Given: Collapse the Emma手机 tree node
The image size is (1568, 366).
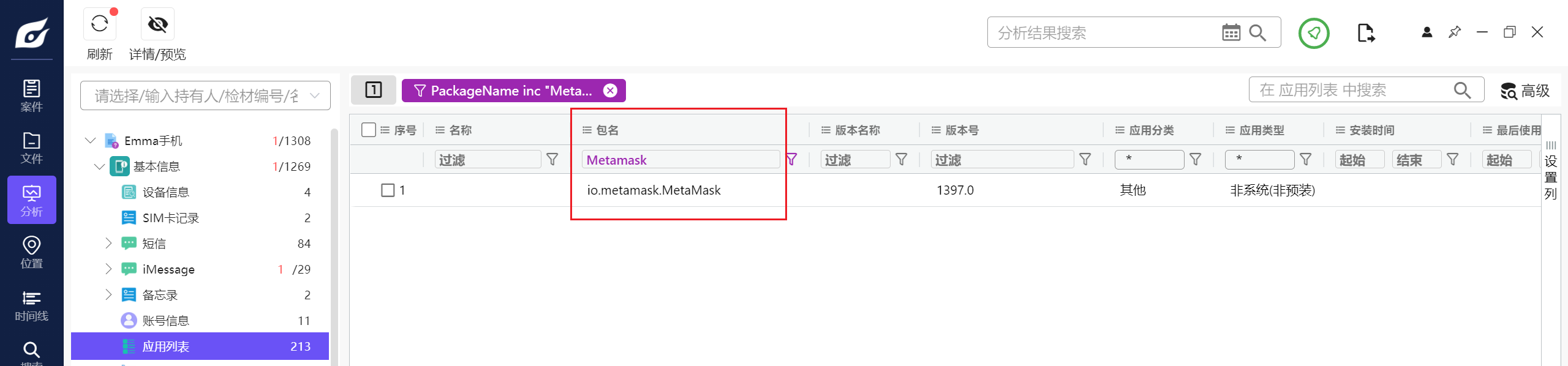Looking at the screenshot, I should click(x=91, y=141).
